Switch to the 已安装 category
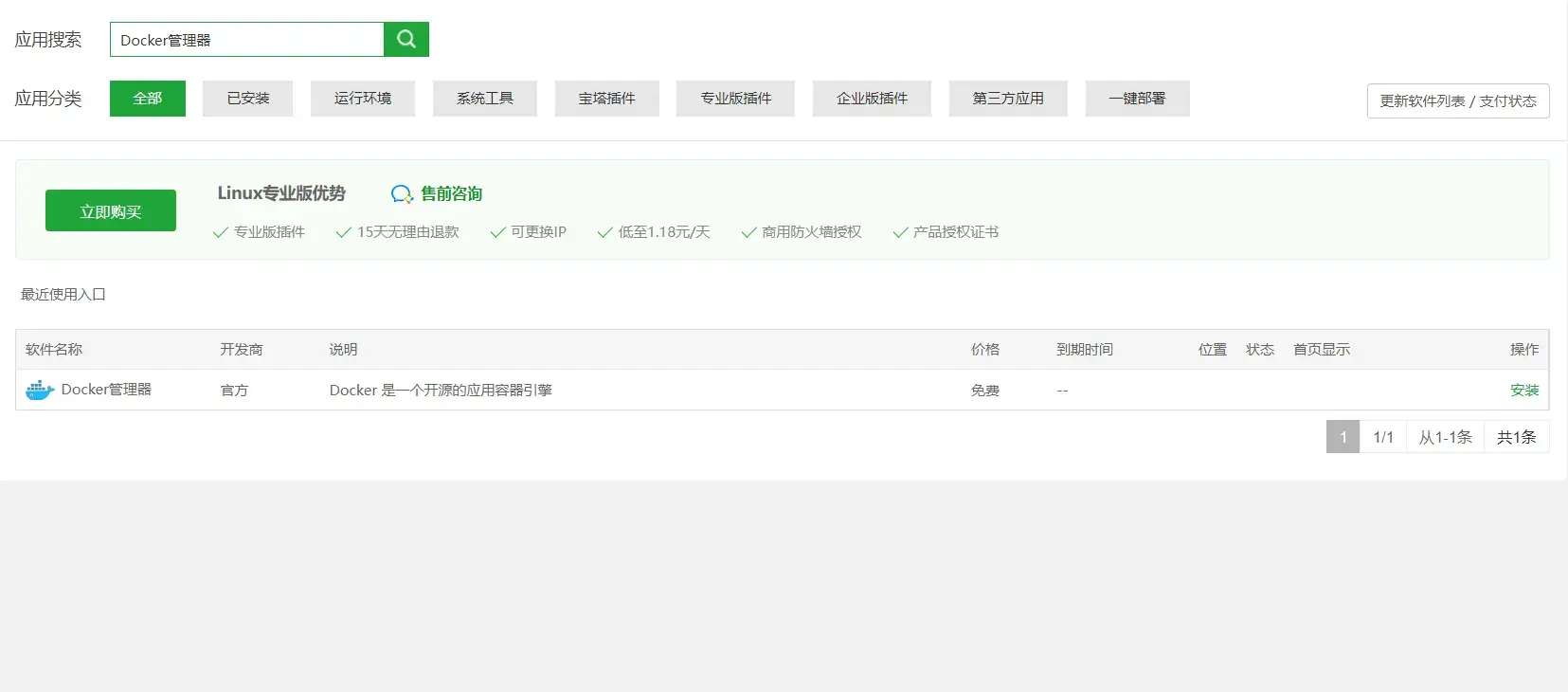This screenshot has height=692, width=1568. point(248,99)
